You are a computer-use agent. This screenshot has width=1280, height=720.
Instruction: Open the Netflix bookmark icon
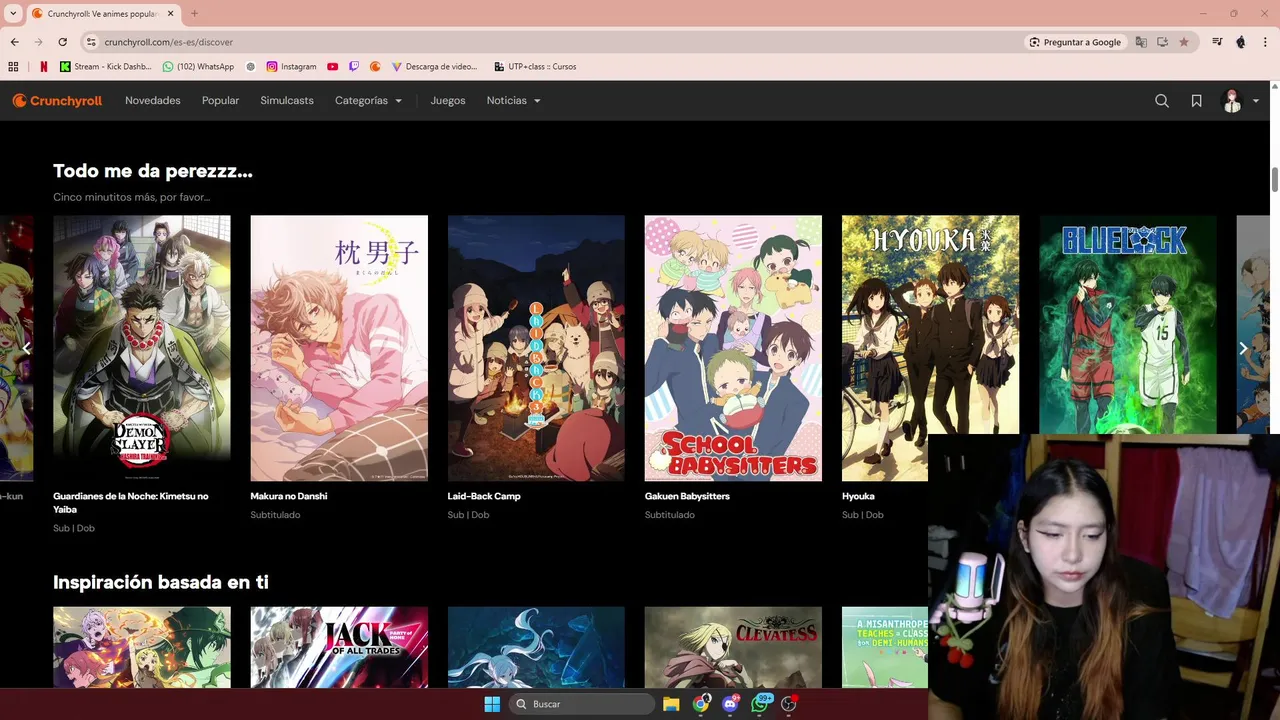click(43, 67)
